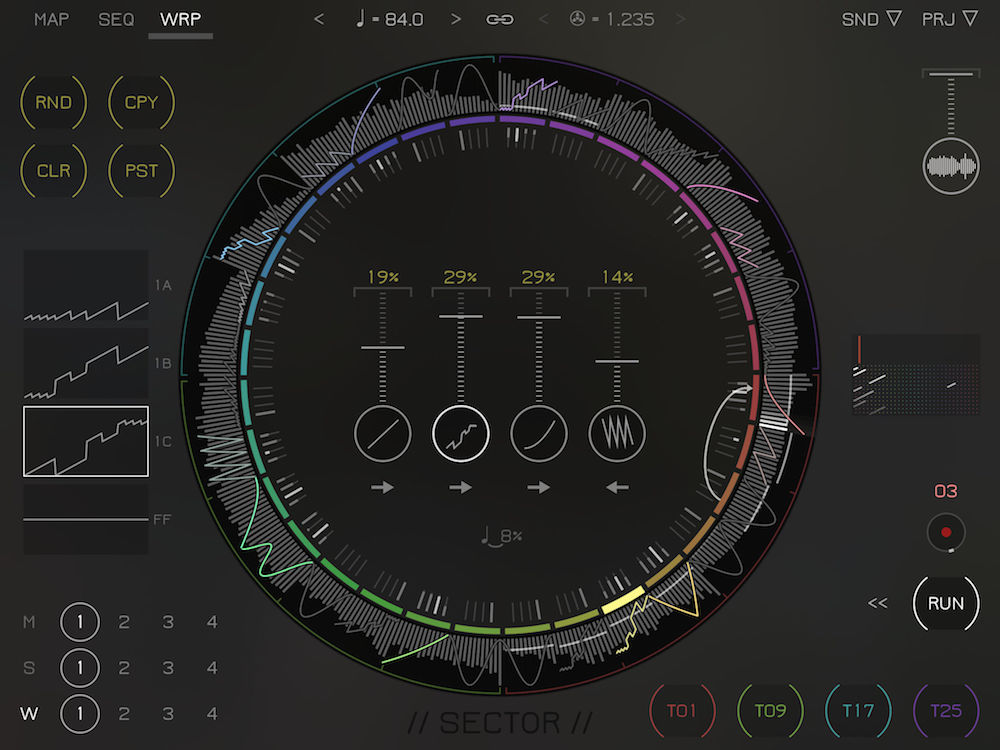Image resolution: width=1000 pixels, height=750 pixels.
Task: Click the note swing 8% value
Action: (502, 536)
